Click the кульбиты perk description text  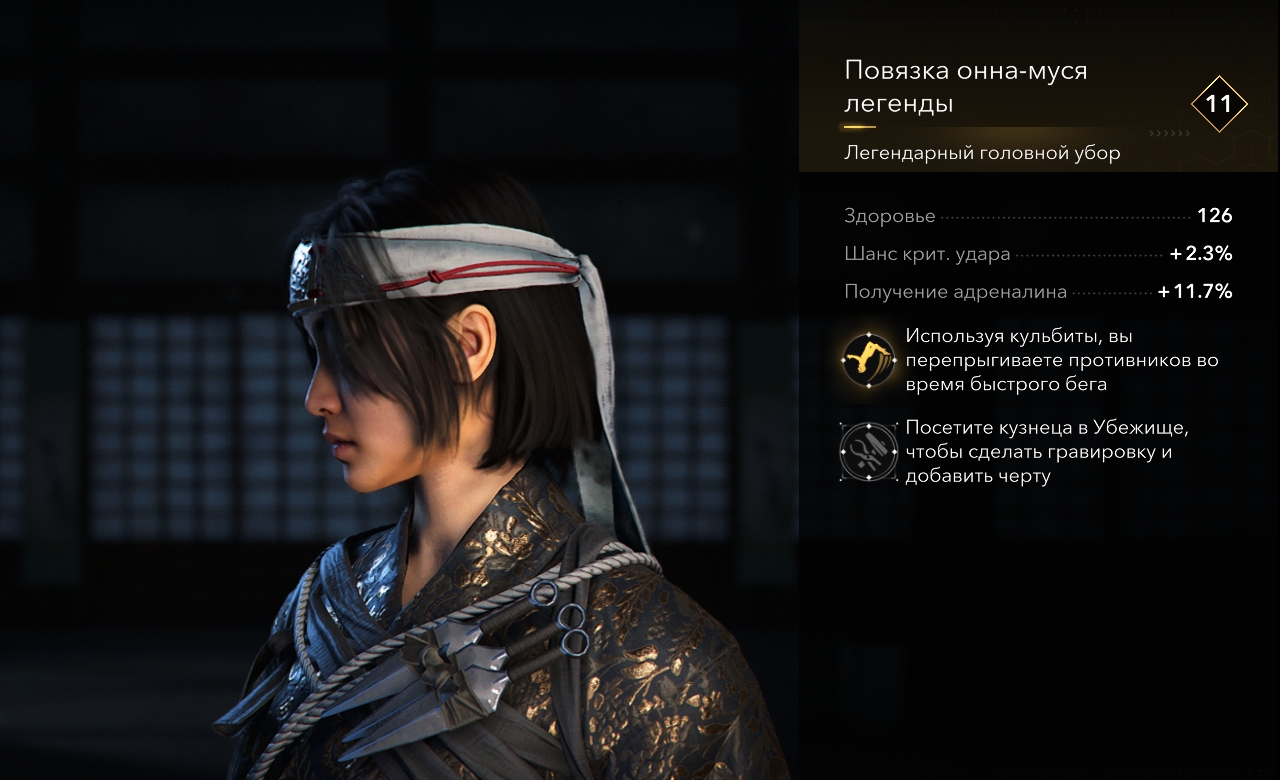[x=1062, y=360]
